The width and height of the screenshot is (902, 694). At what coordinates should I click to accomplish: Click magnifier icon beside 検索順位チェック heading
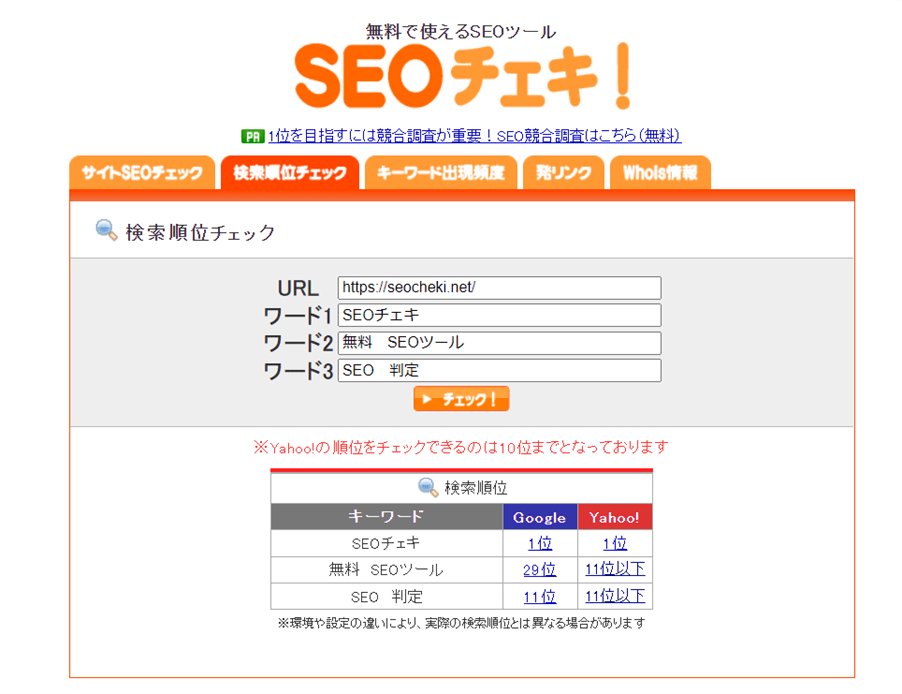pyautogui.click(x=106, y=230)
